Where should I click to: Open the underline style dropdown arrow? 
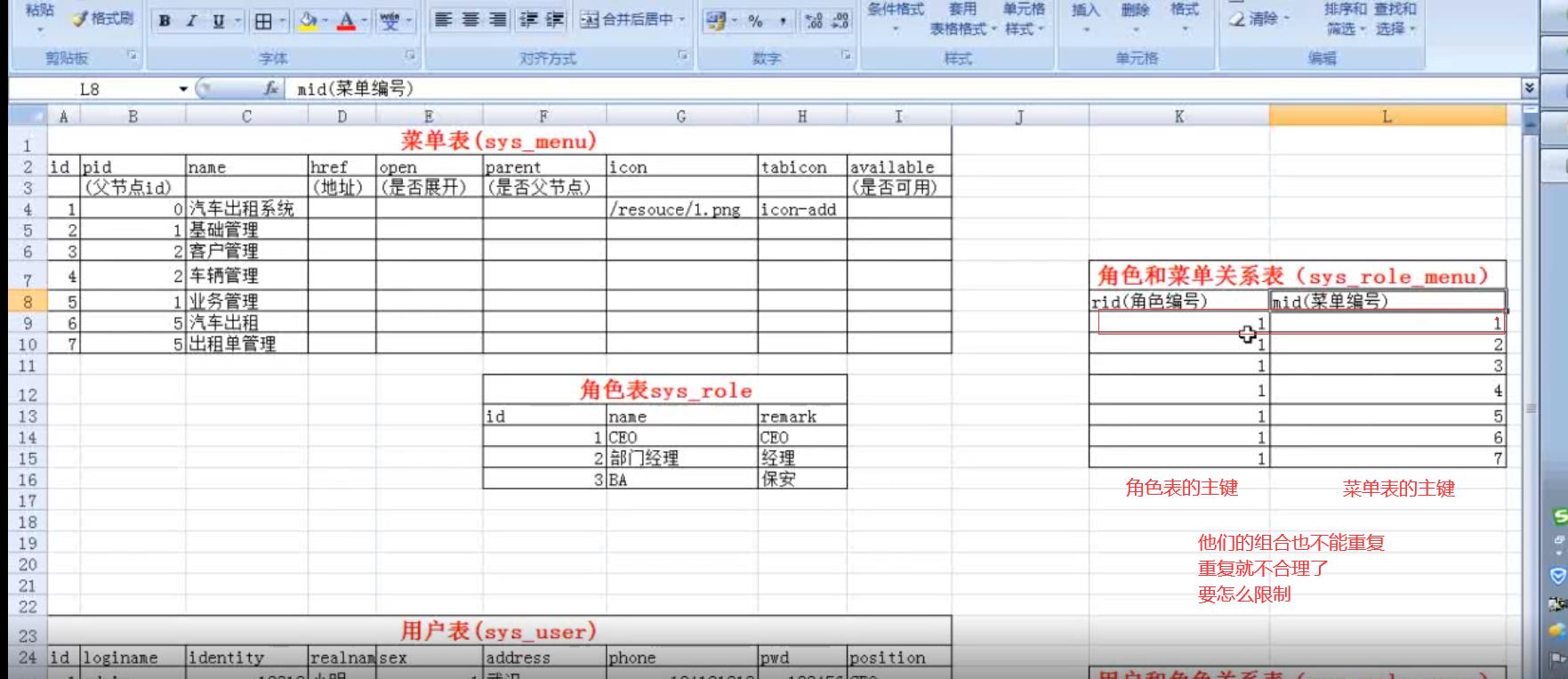point(237,21)
